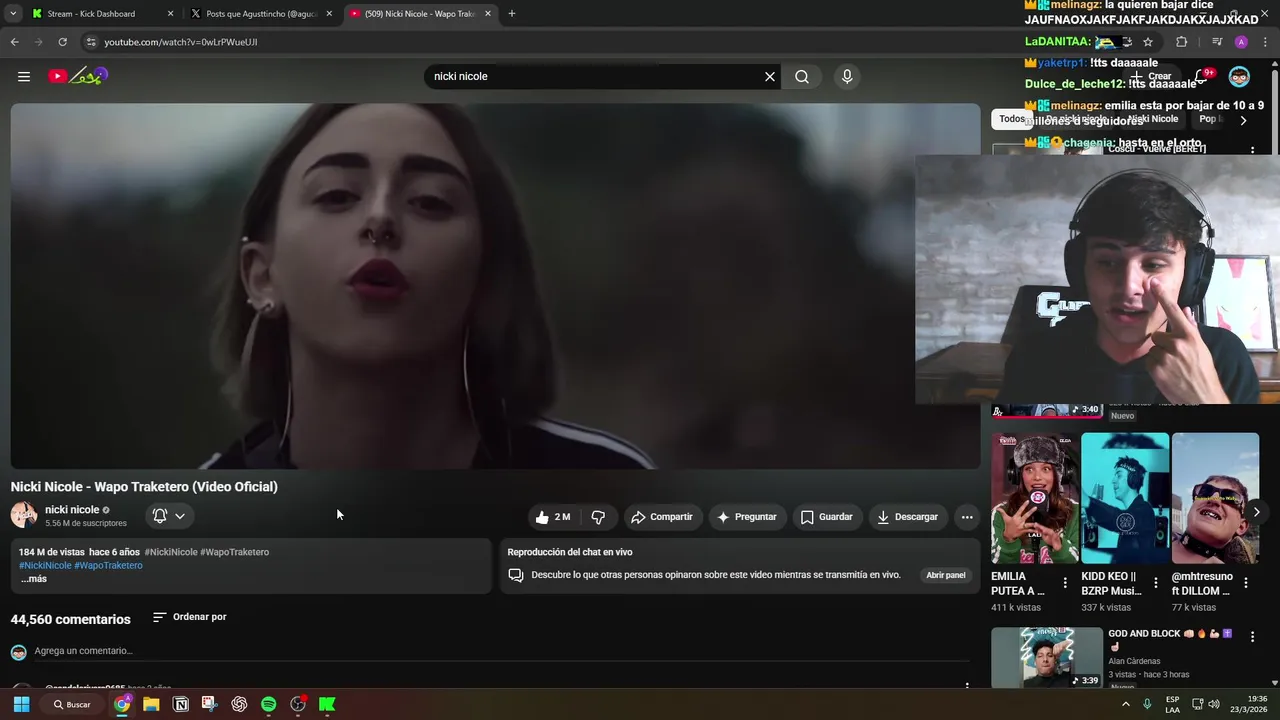This screenshot has width=1280, height=720.
Task: Open Chrome profile avatar A
Action: pyautogui.click(x=1241, y=42)
